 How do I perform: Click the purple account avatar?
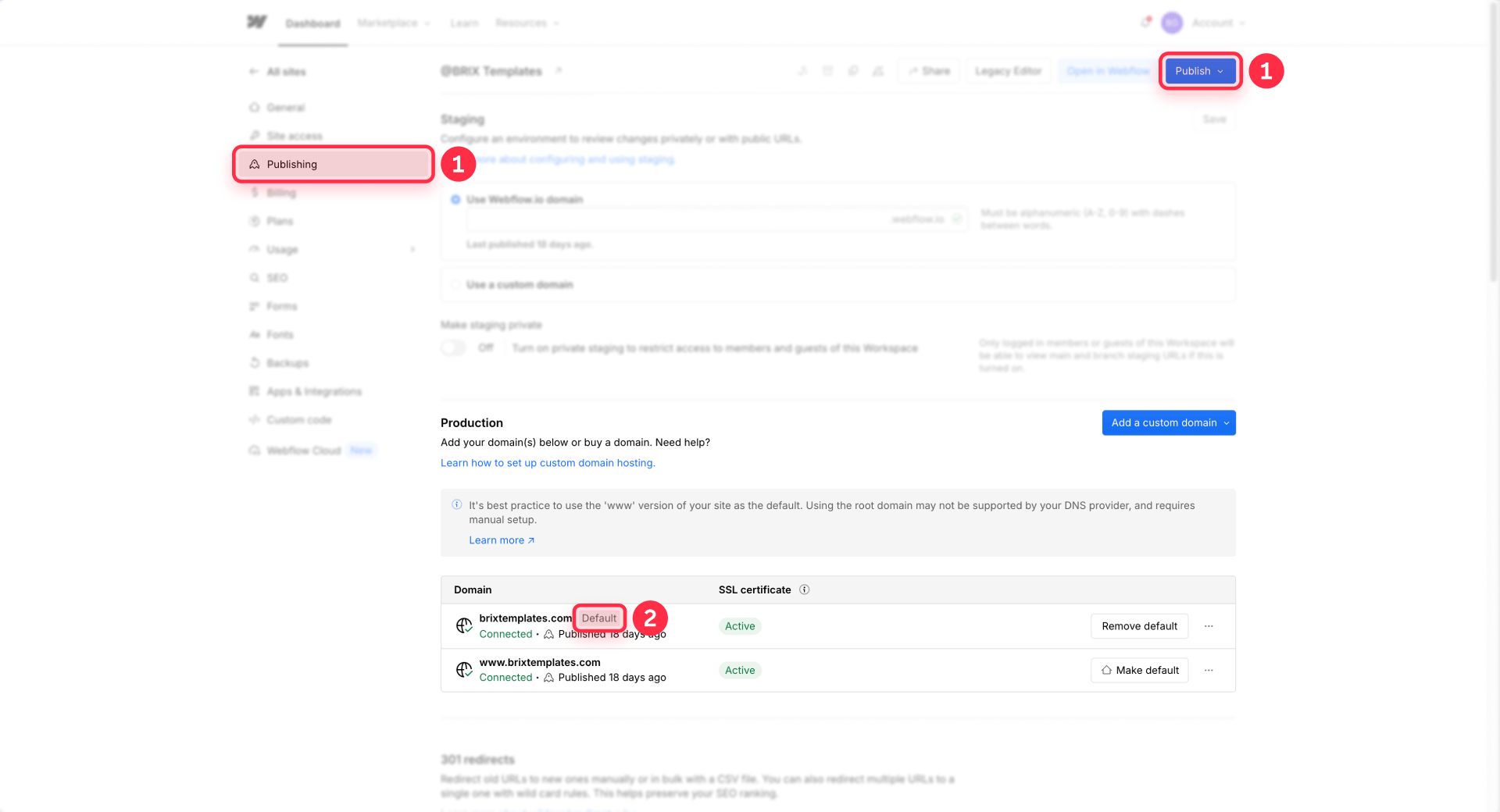1172,23
